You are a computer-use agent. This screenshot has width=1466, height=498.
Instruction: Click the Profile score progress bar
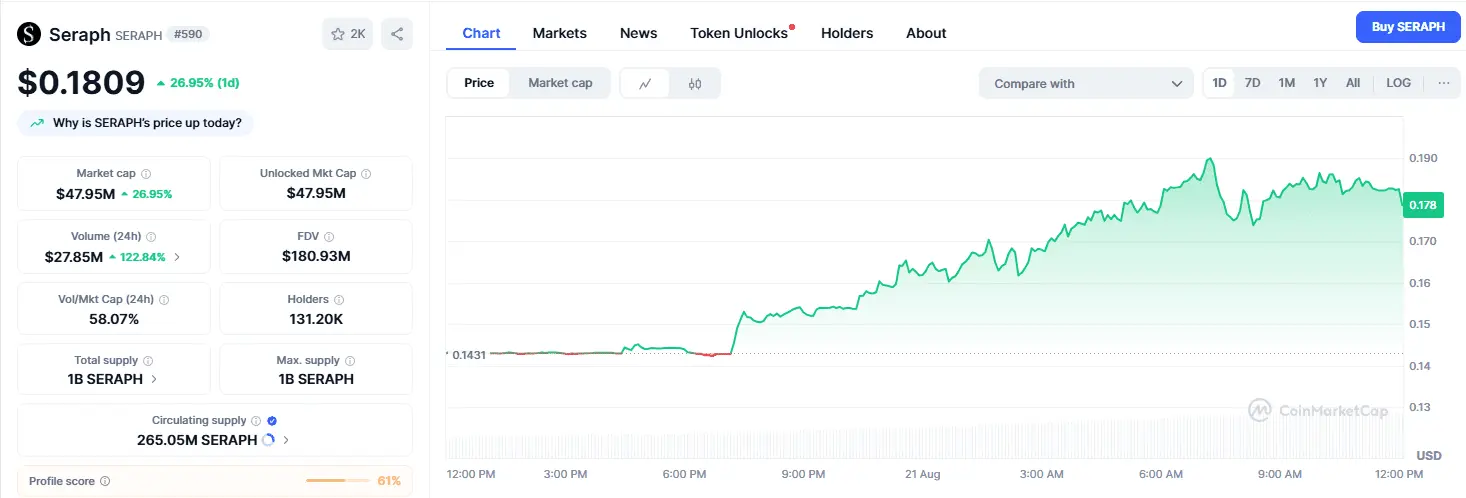pos(336,481)
